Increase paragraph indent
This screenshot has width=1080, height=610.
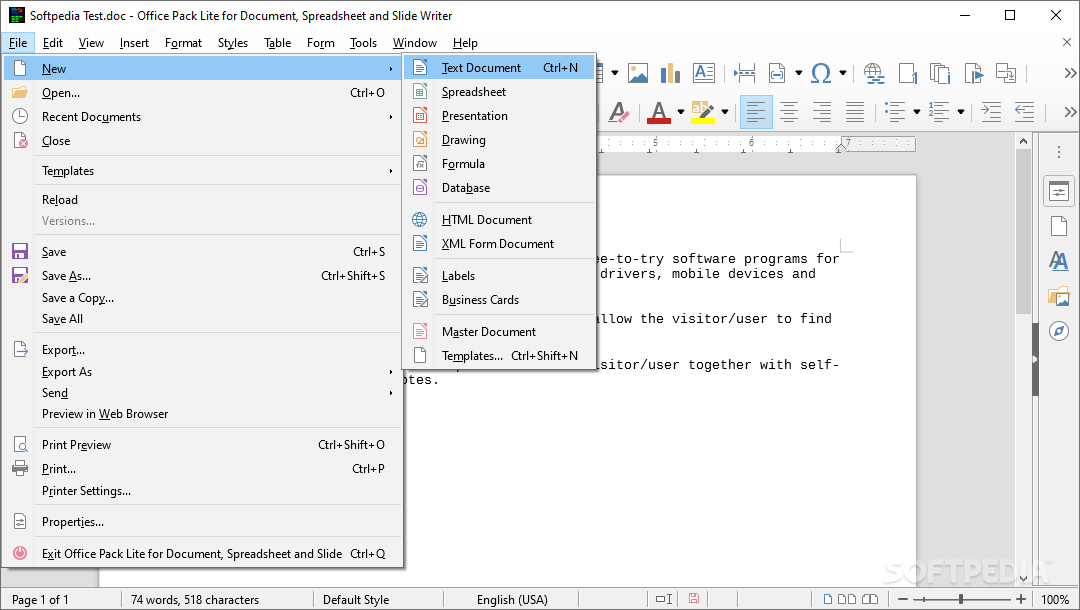pyautogui.click(x=991, y=112)
